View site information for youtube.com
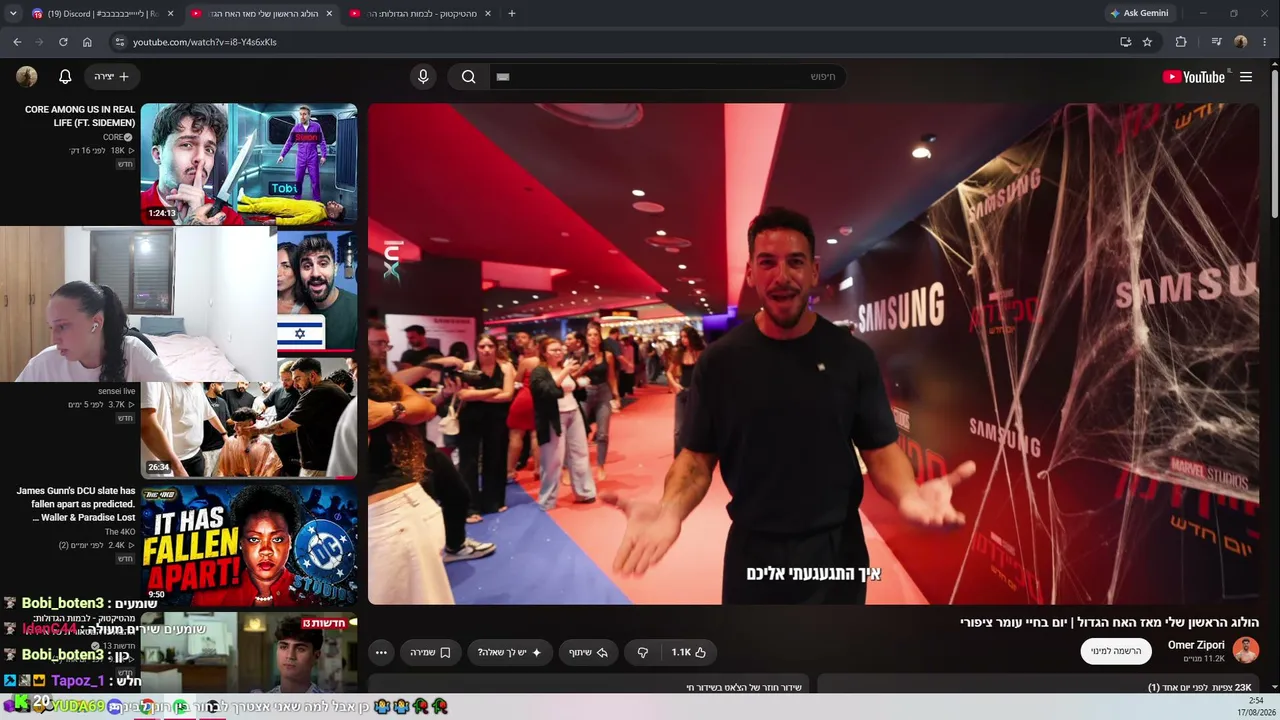This screenshot has height=720, width=1280. [120, 42]
